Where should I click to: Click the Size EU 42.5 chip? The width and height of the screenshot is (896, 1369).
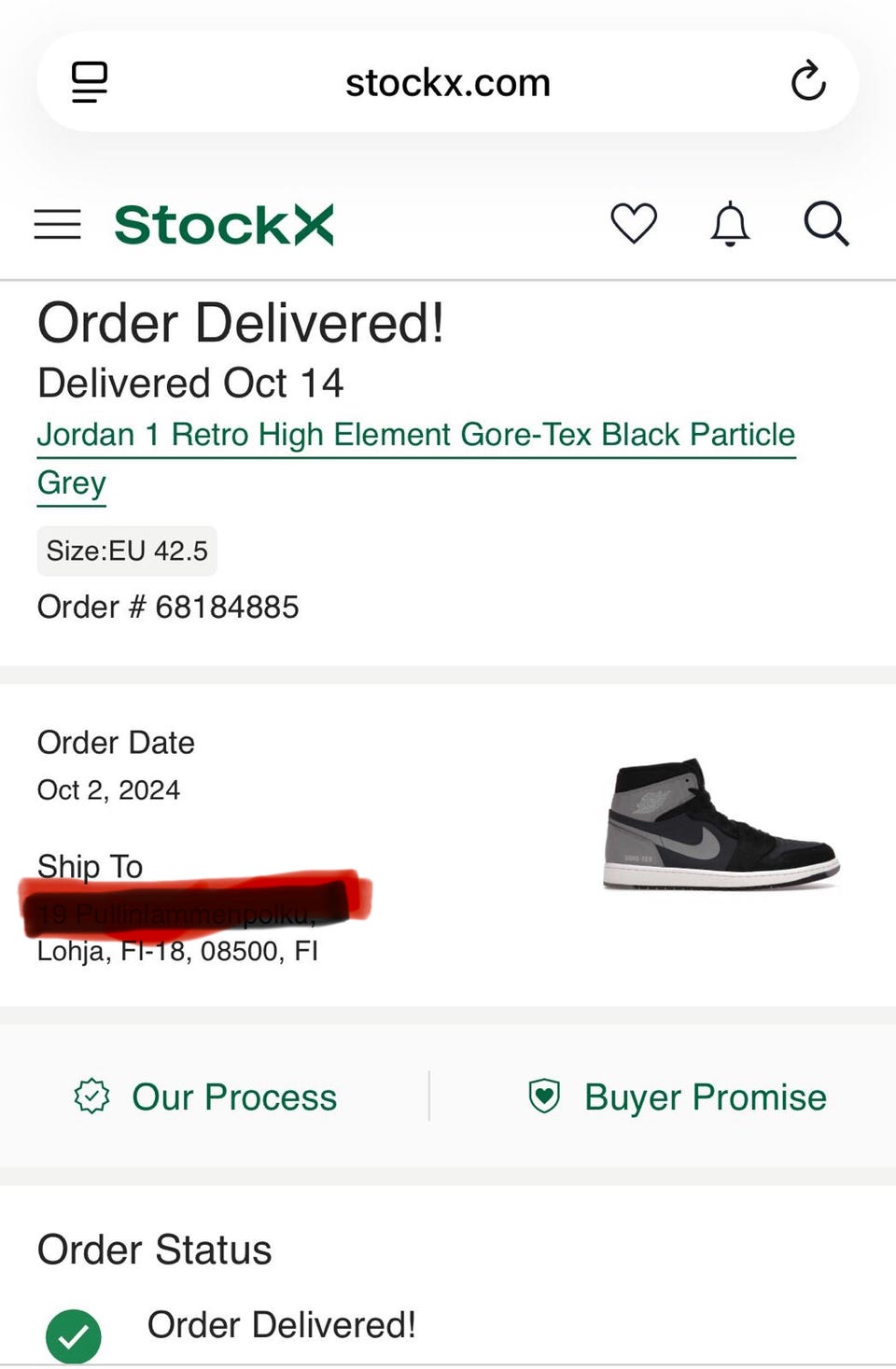(x=127, y=551)
